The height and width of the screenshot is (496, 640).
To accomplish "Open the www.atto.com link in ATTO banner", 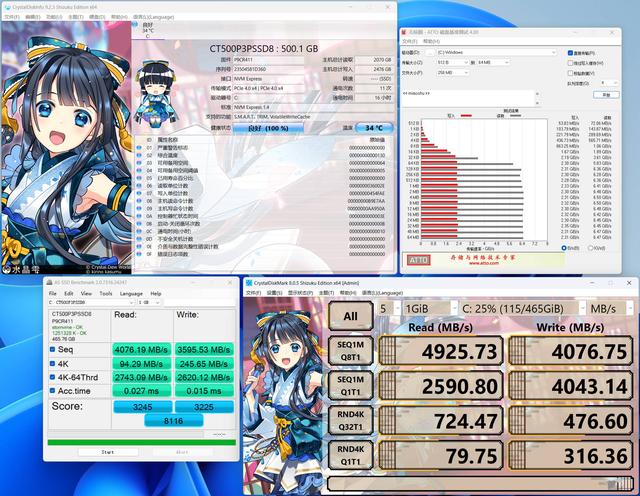I will click(484, 263).
